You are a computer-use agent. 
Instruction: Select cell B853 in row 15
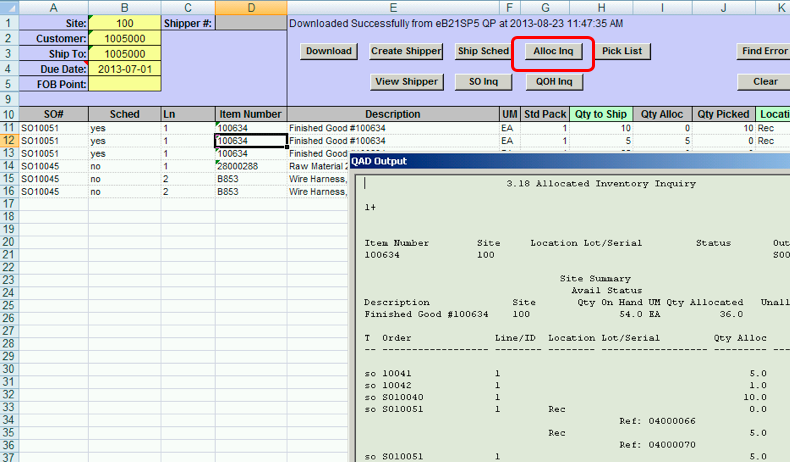251,179
